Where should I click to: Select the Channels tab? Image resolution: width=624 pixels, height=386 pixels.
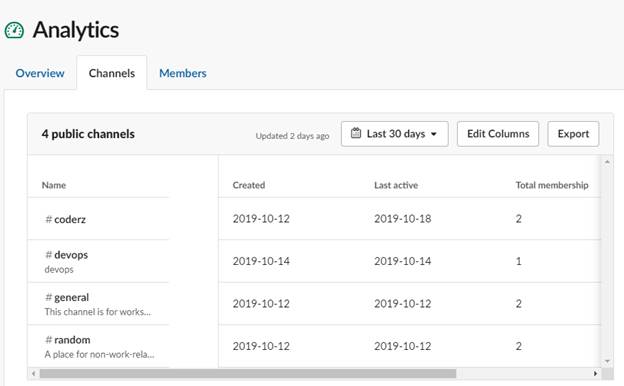(x=112, y=73)
